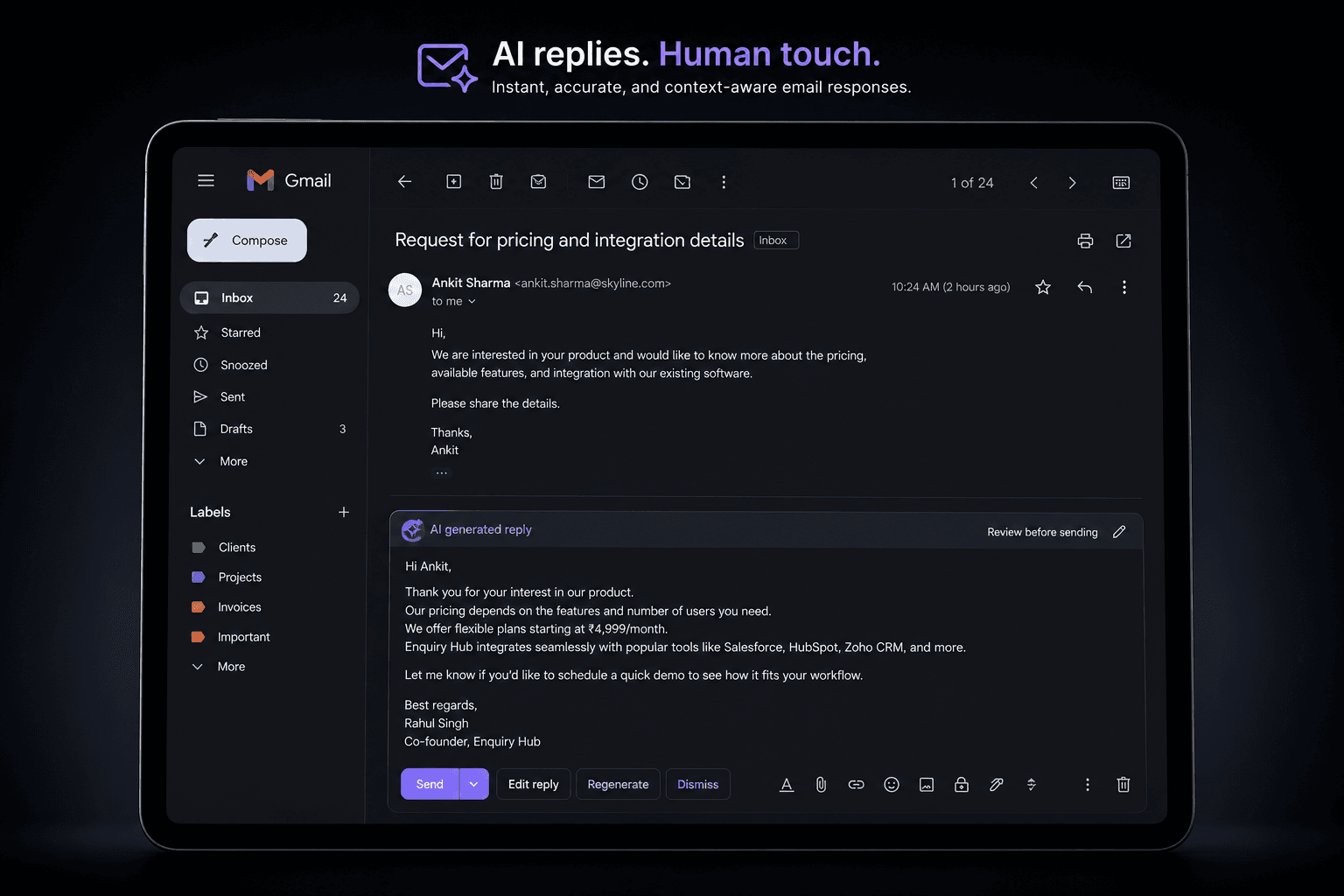Click the AS sender avatar

405,290
